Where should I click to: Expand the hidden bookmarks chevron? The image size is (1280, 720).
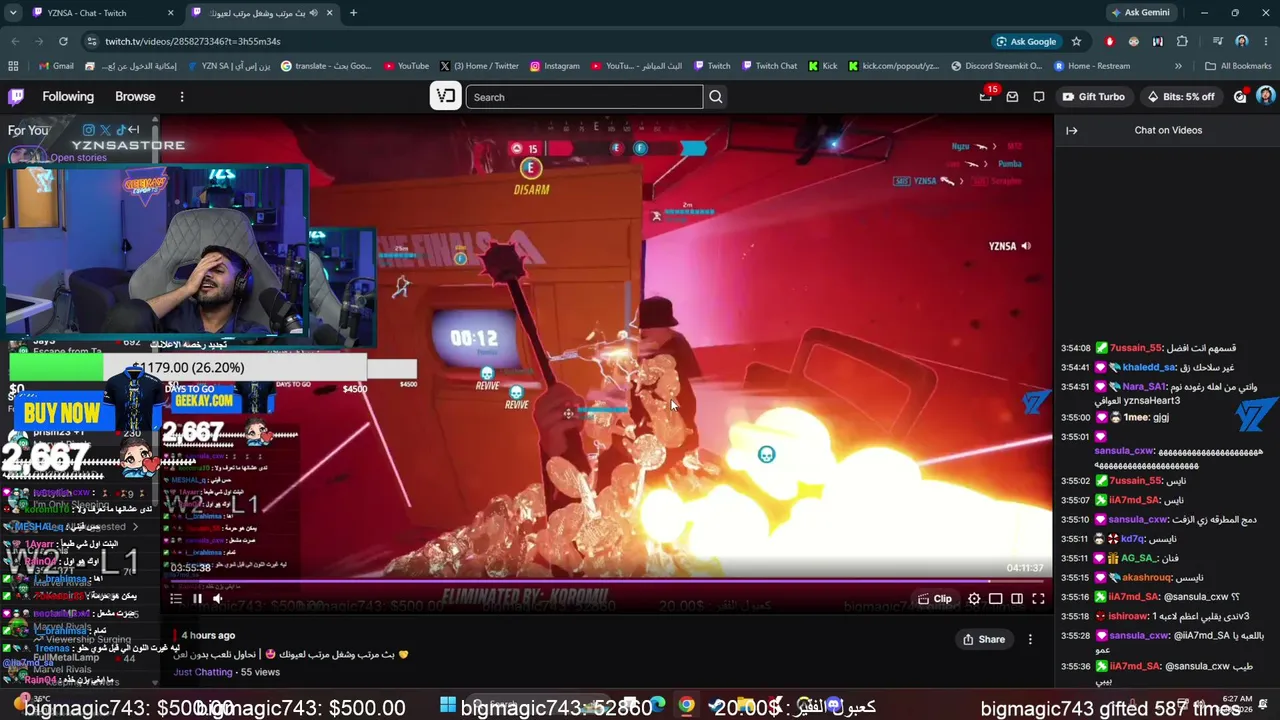pos(1178,66)
